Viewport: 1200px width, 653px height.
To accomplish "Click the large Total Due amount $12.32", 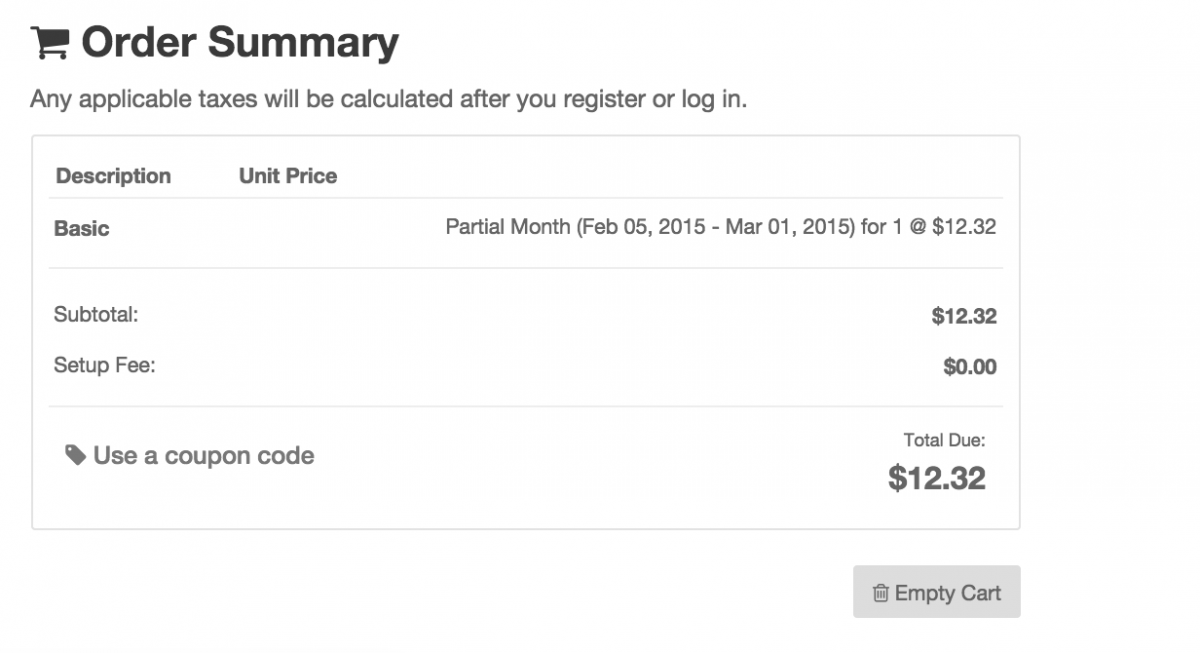I will tap(937, 478).
